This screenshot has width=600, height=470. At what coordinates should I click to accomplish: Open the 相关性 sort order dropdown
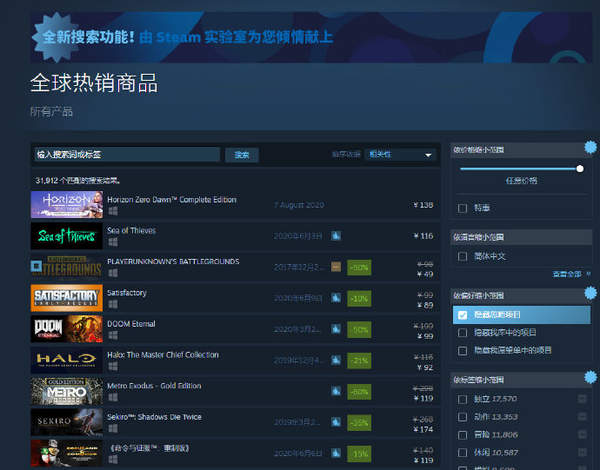point(400,155)
